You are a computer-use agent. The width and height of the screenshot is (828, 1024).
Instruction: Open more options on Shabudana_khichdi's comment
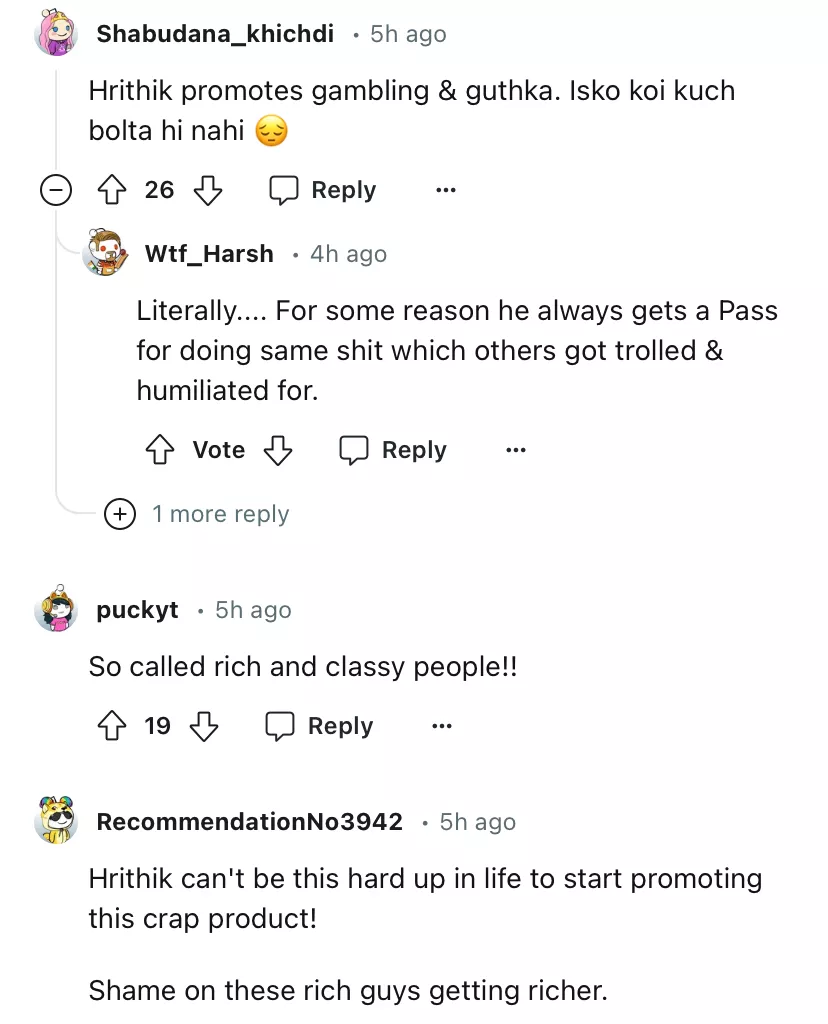click(446, 190)
